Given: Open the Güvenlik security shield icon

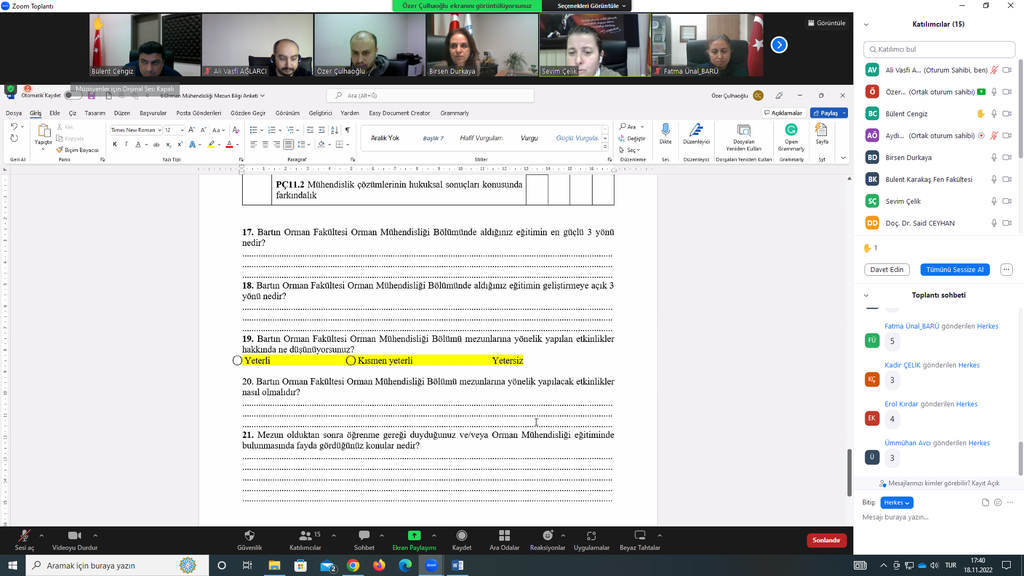Looking at the screenshot, I should (x=249, y=537).
